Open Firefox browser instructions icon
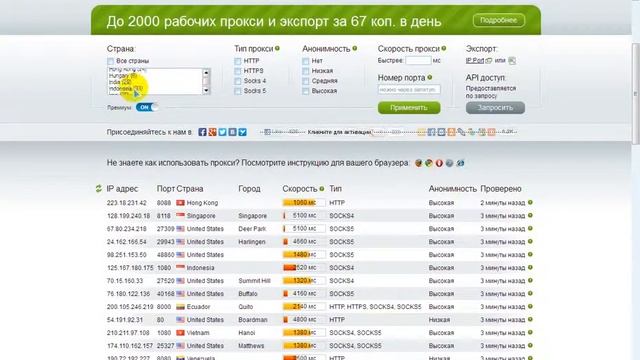This screenshot has width=640, height=360. (x=418, y=163)
